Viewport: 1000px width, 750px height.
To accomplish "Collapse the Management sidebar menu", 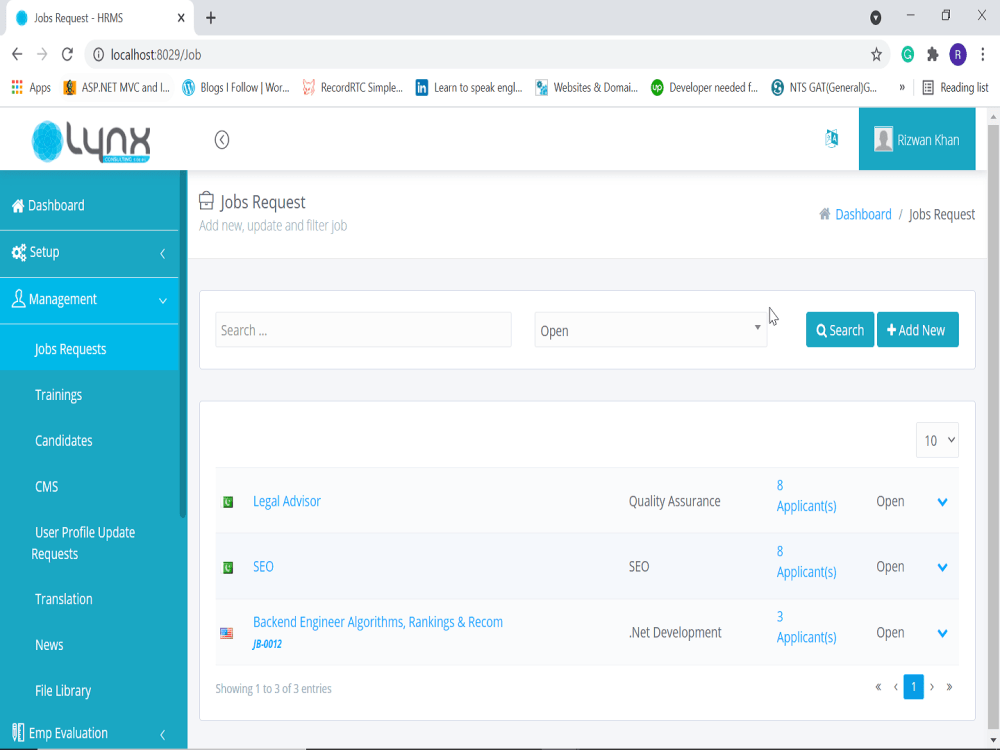I will pos(89,300).
